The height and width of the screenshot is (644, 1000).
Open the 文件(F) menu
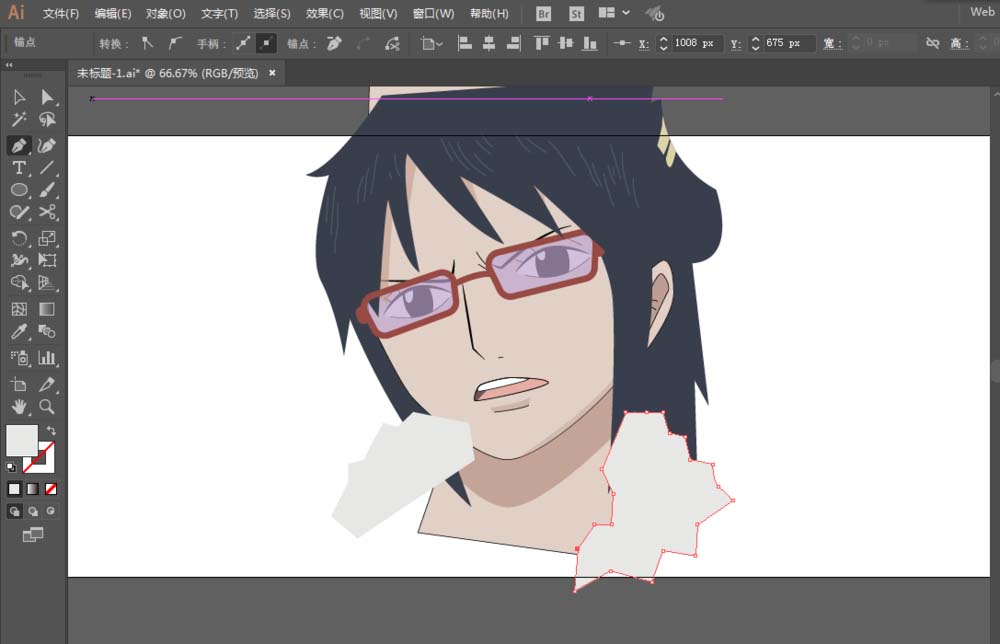click(x=61, y=13)
